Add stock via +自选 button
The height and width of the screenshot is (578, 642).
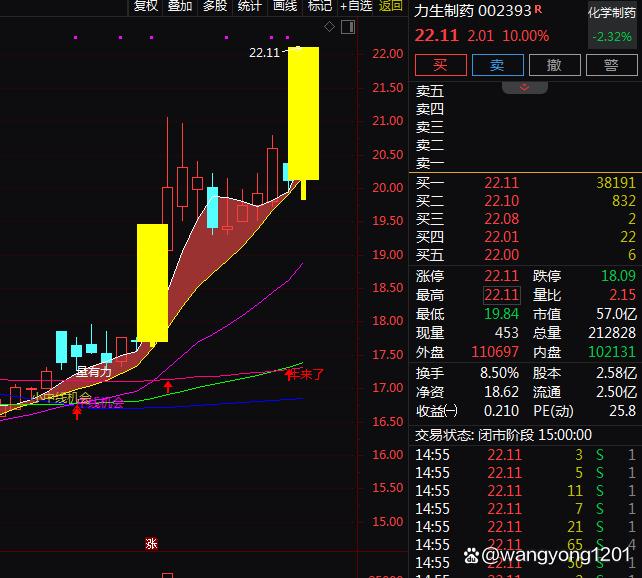pyautogui.click(x=356, y=6)
